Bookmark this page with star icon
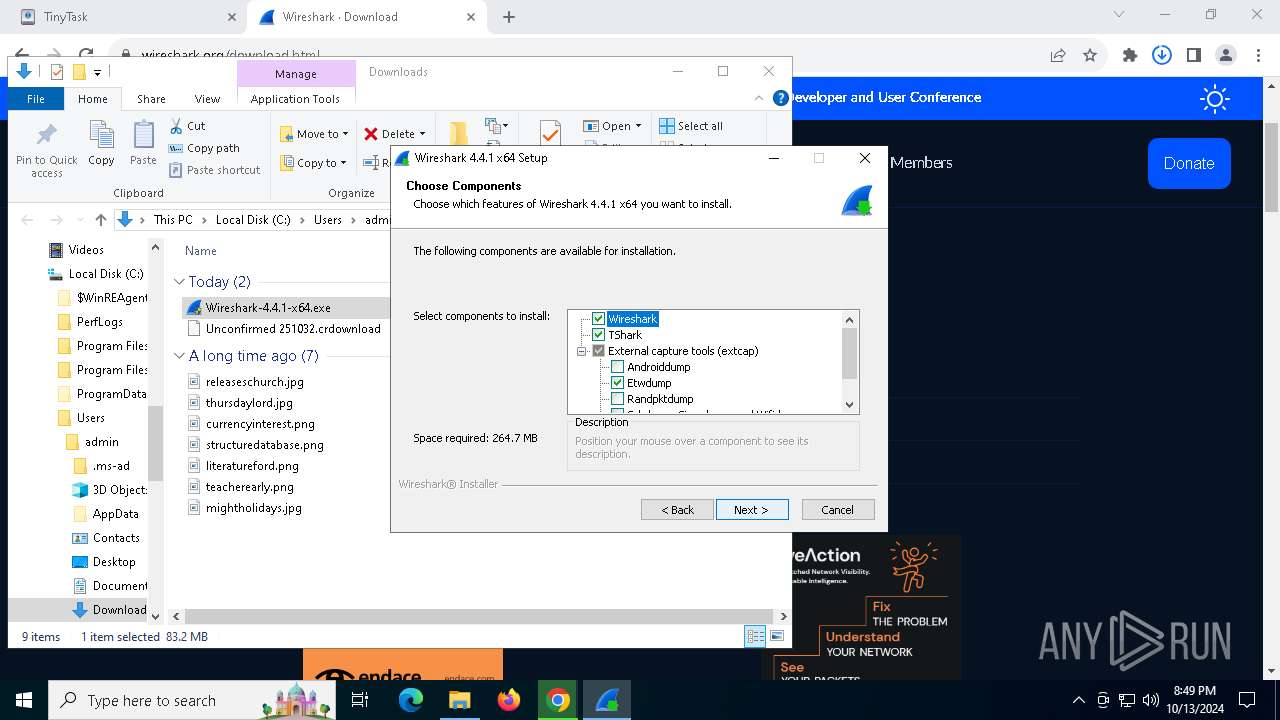1280x720 pixels. pos(1090,56)
